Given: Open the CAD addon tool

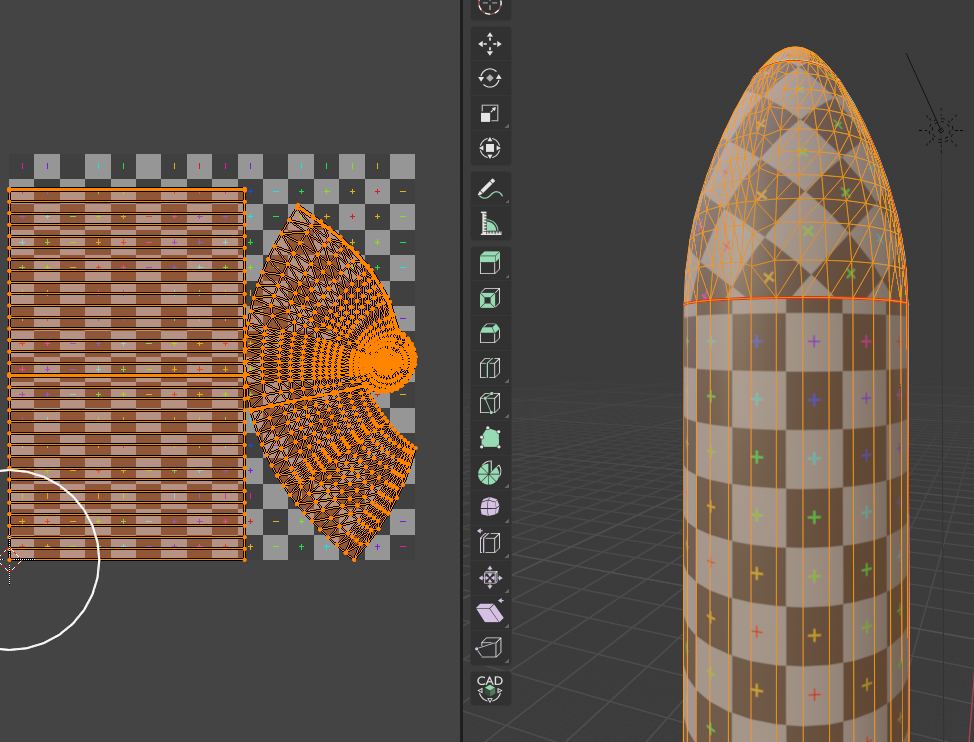Looking at the screenshot, I should pos(490,688).
